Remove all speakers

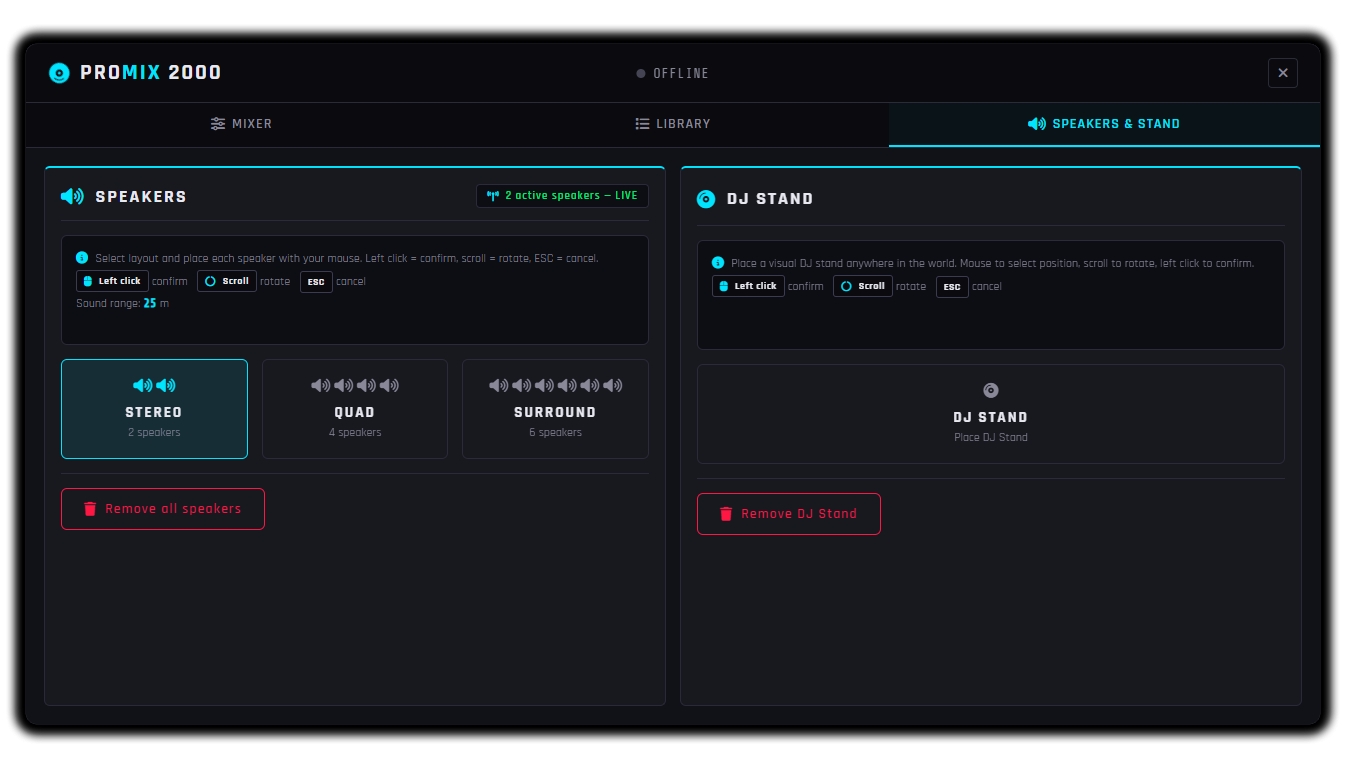point(163,509)
